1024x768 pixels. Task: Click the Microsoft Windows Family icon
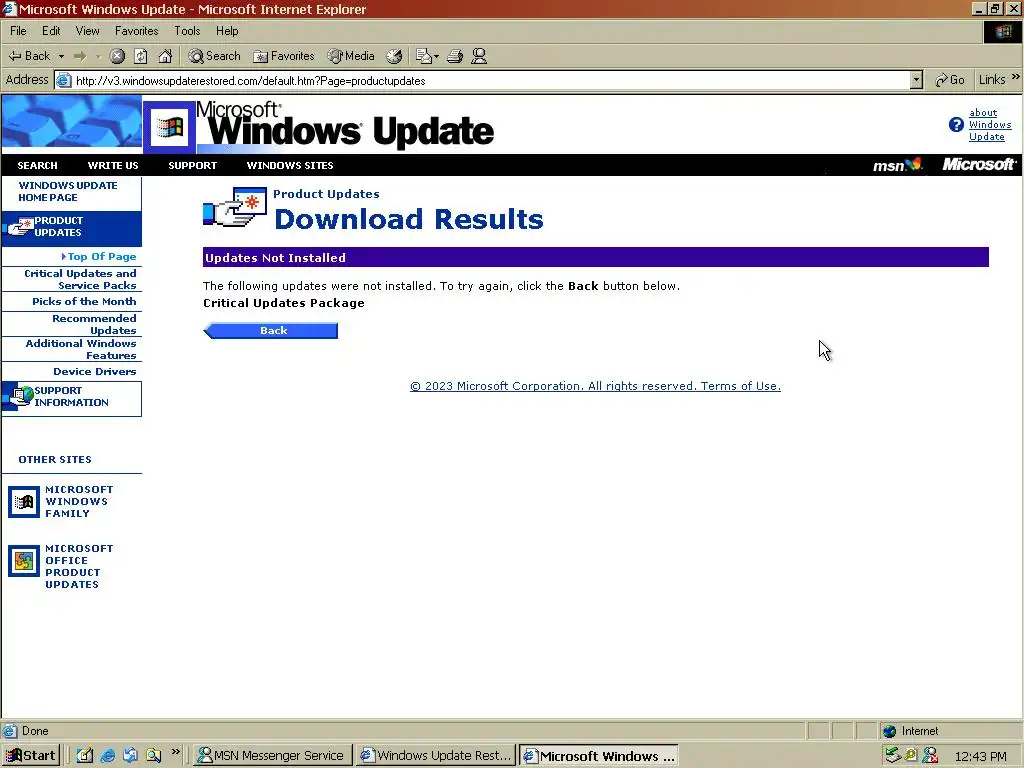(x=24, y=502)
